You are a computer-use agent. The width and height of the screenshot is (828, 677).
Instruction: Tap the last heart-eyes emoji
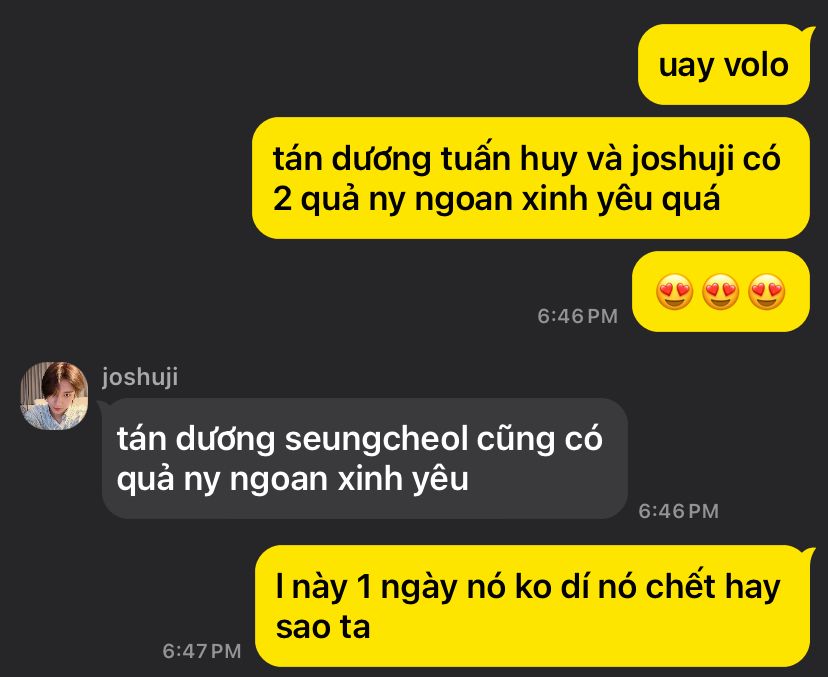point(767,292)
